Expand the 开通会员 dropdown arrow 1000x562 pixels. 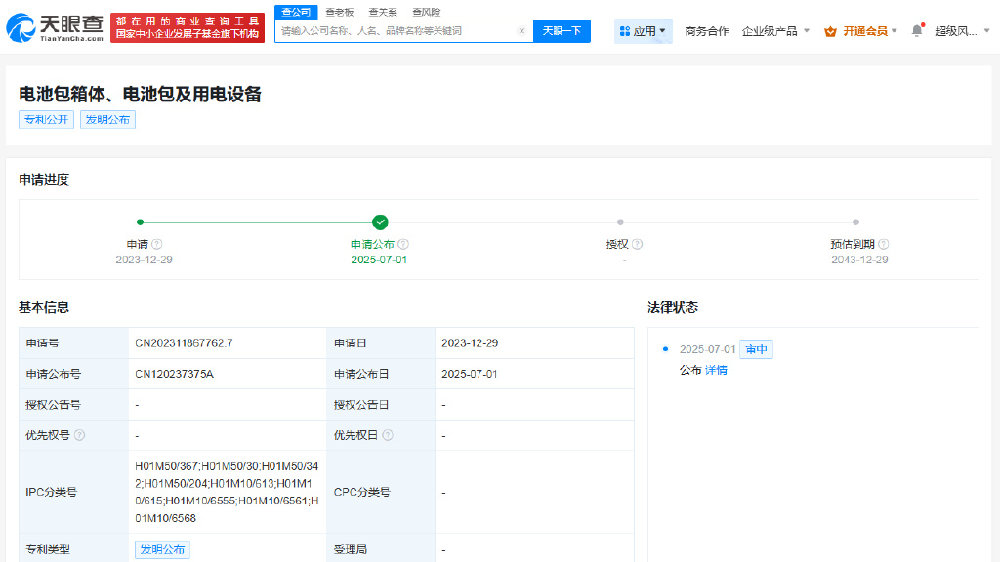894,31
